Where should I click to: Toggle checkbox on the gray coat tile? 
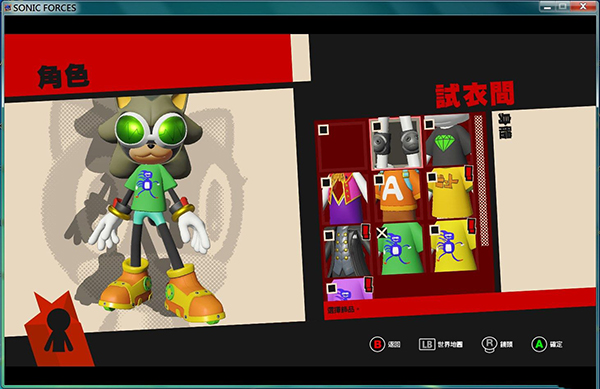pos(329,235)
